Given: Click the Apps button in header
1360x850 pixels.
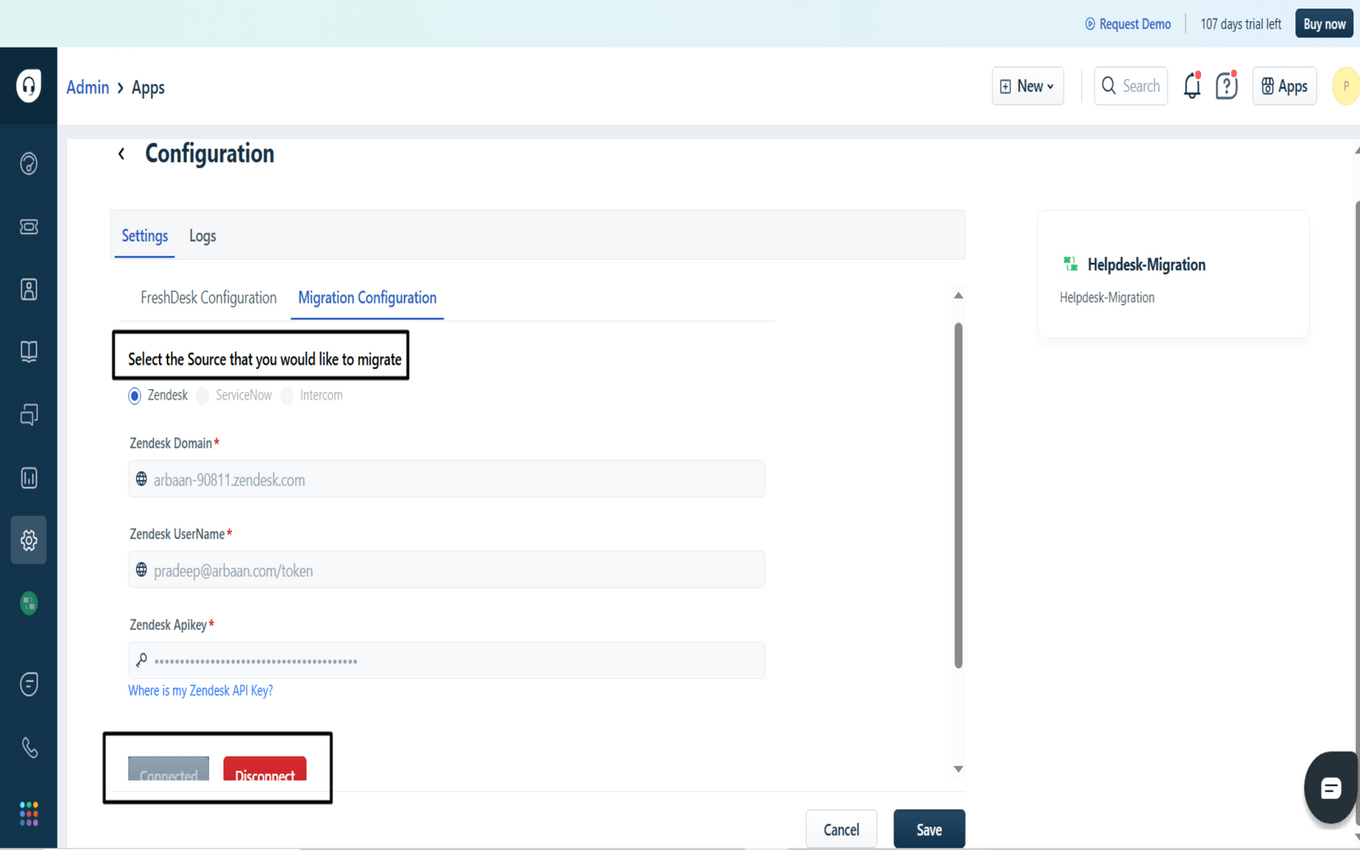Looking at the screenshot, I should [1284, 86].
